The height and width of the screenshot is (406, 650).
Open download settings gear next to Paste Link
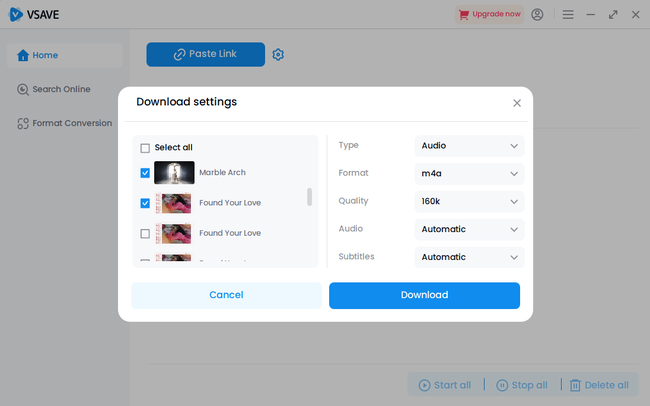pos(278,54)
